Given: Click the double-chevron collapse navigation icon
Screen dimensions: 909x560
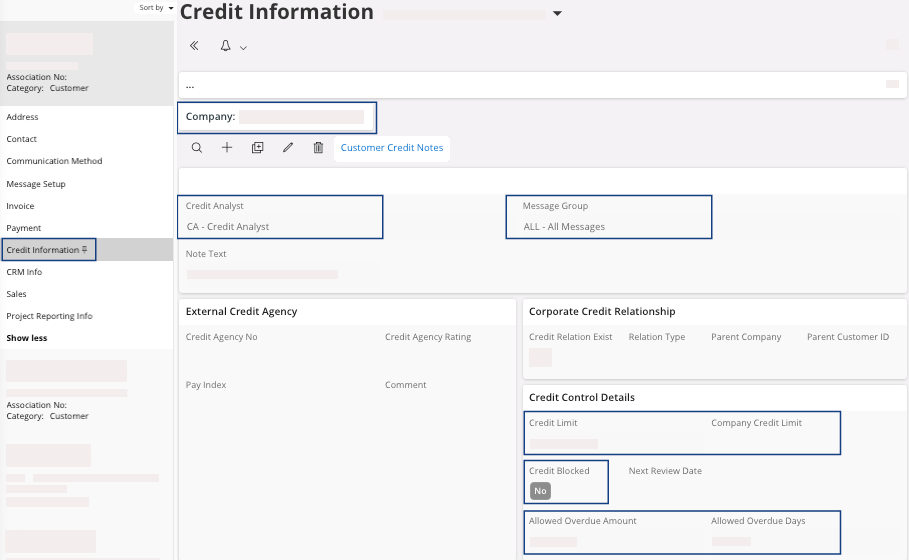Looking at the screenshot, I should click(x=194, y=46).
